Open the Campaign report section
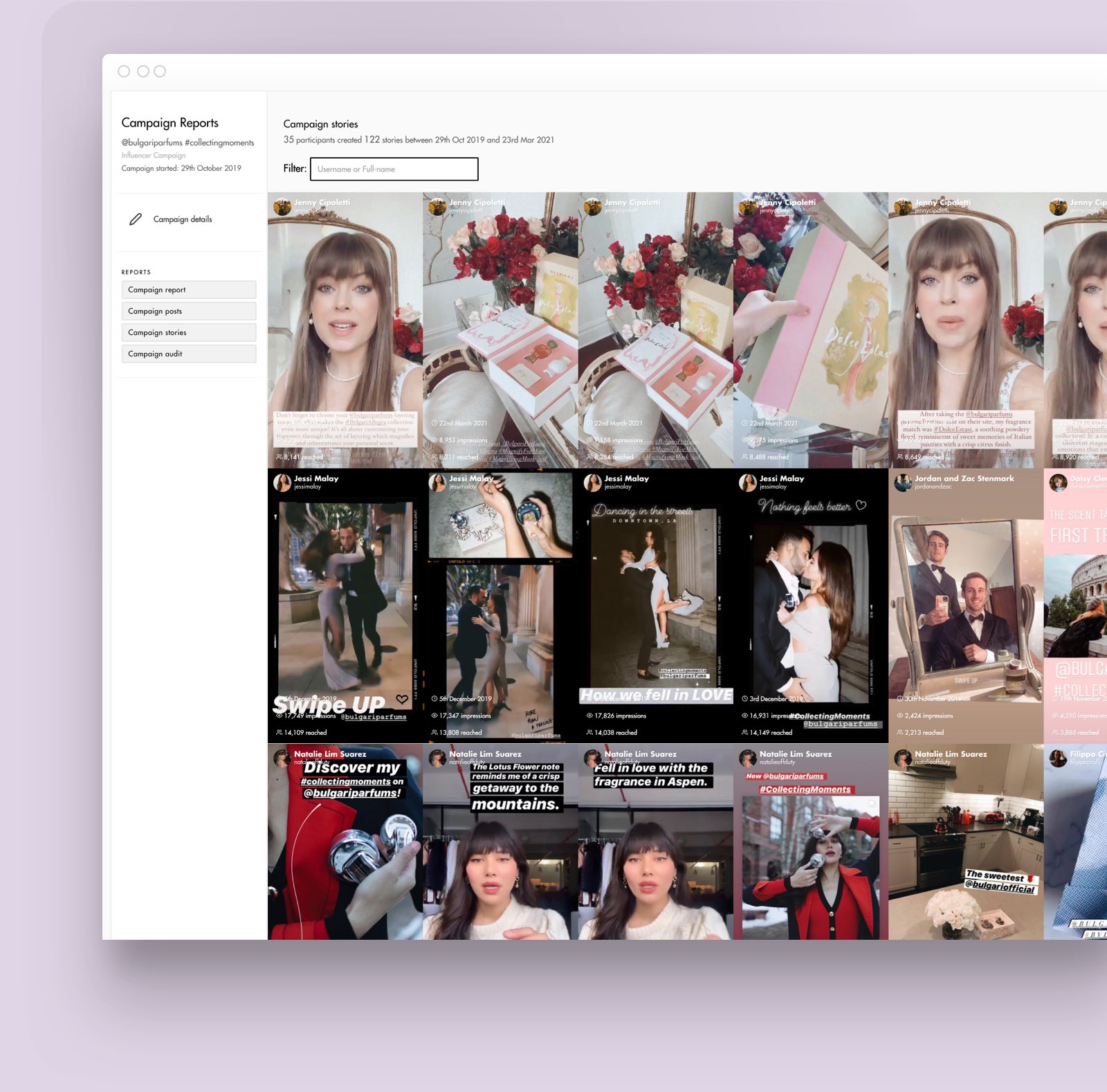Viewport: 1107px width, 1092px height. click(x=188, y=290)
